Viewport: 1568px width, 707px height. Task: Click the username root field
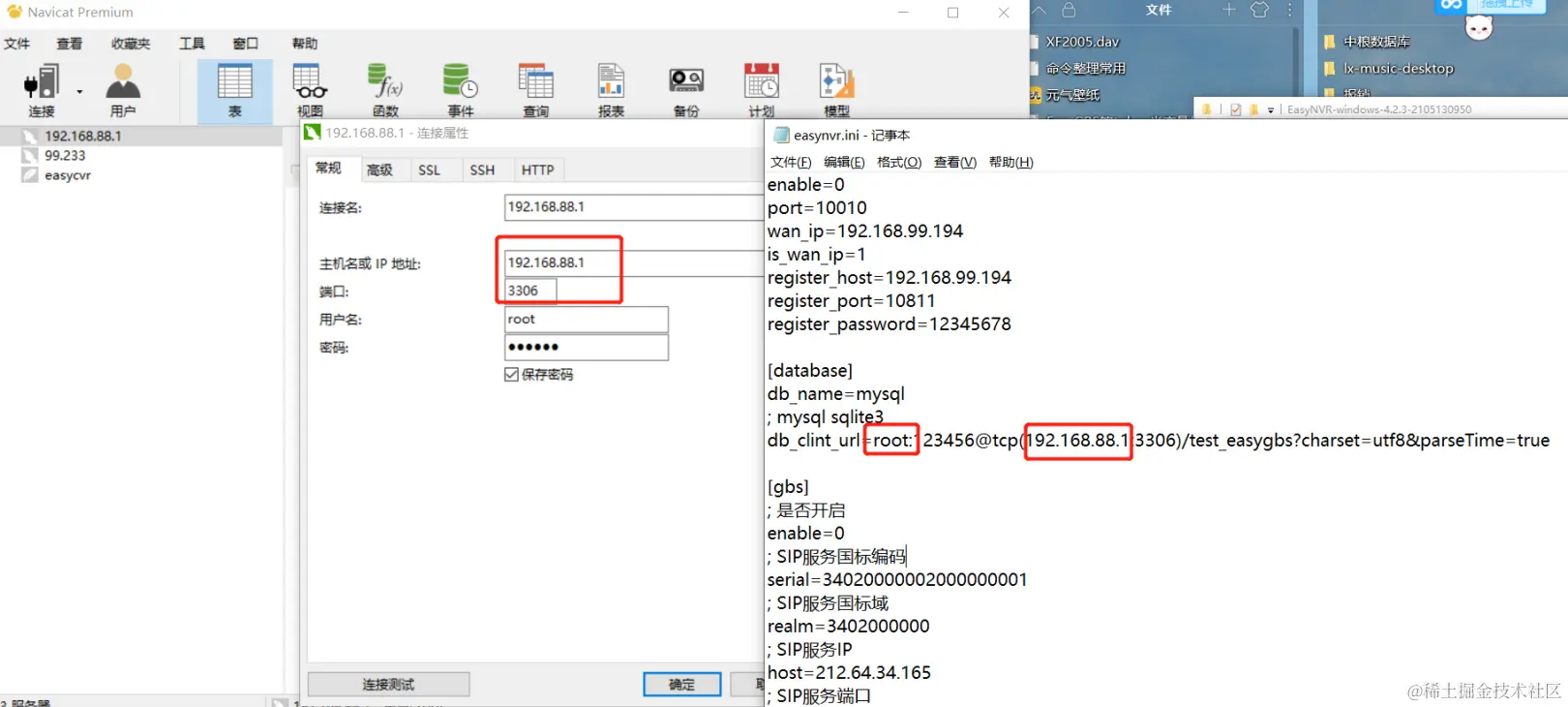click(x=587, y=320)
